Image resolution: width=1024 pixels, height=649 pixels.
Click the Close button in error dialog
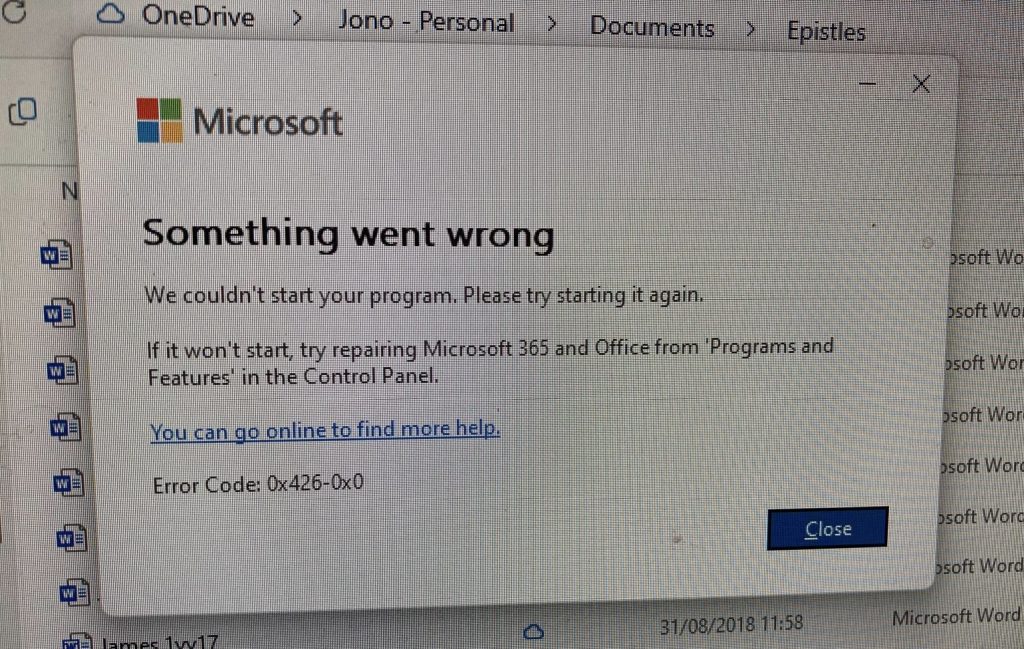coord(827,528)
